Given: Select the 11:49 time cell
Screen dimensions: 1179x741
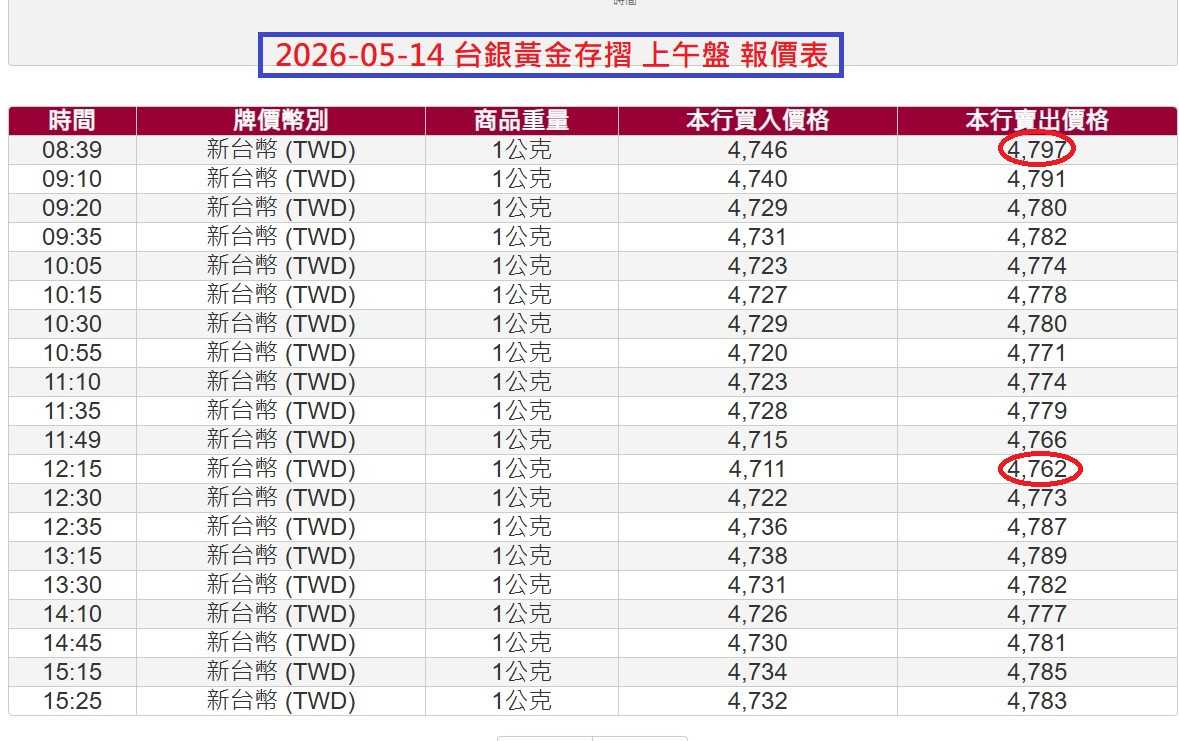Looking at the screenshot, I should click(x=72, y=440).
